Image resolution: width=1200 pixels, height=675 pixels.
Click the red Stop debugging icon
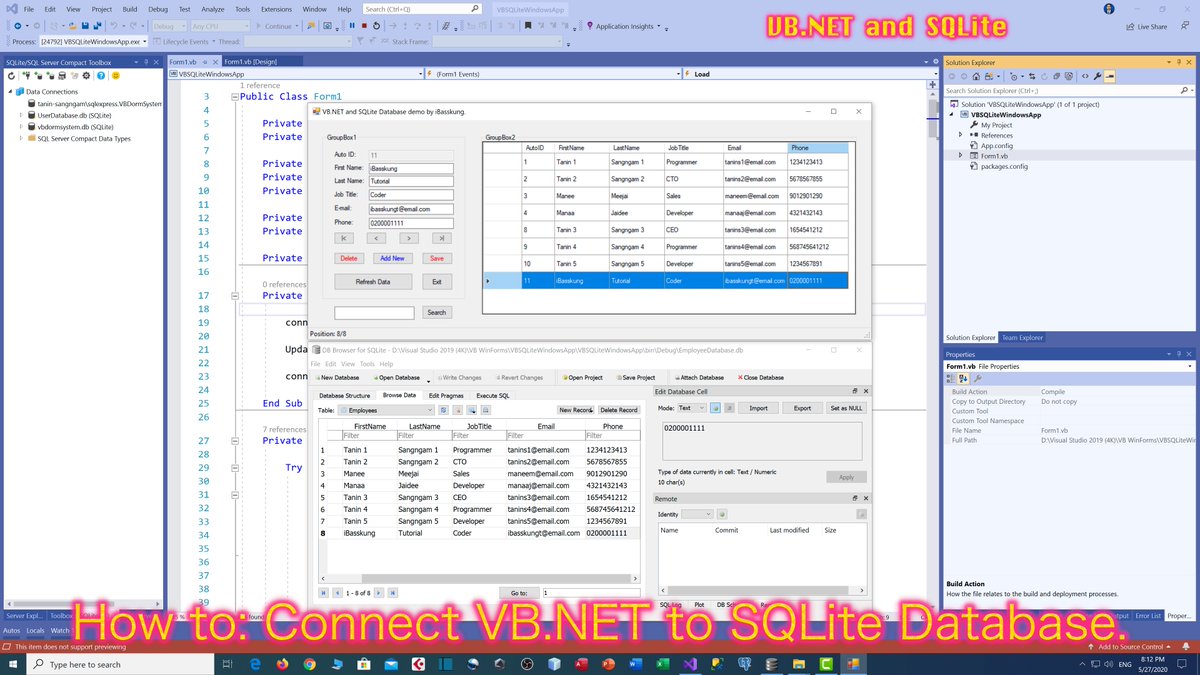[363, 26]
